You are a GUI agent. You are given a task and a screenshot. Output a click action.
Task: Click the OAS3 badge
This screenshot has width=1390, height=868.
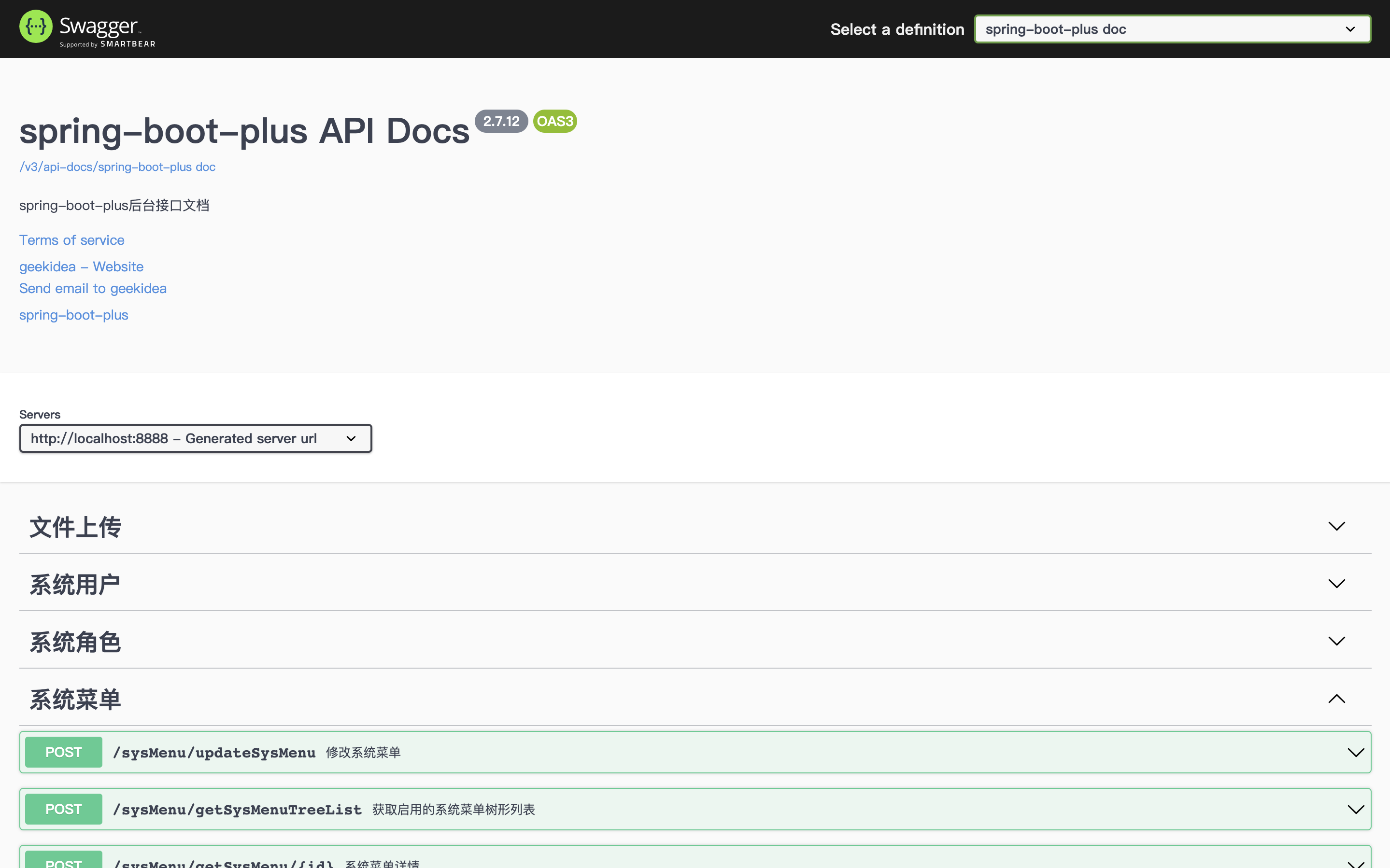[554, 121]
